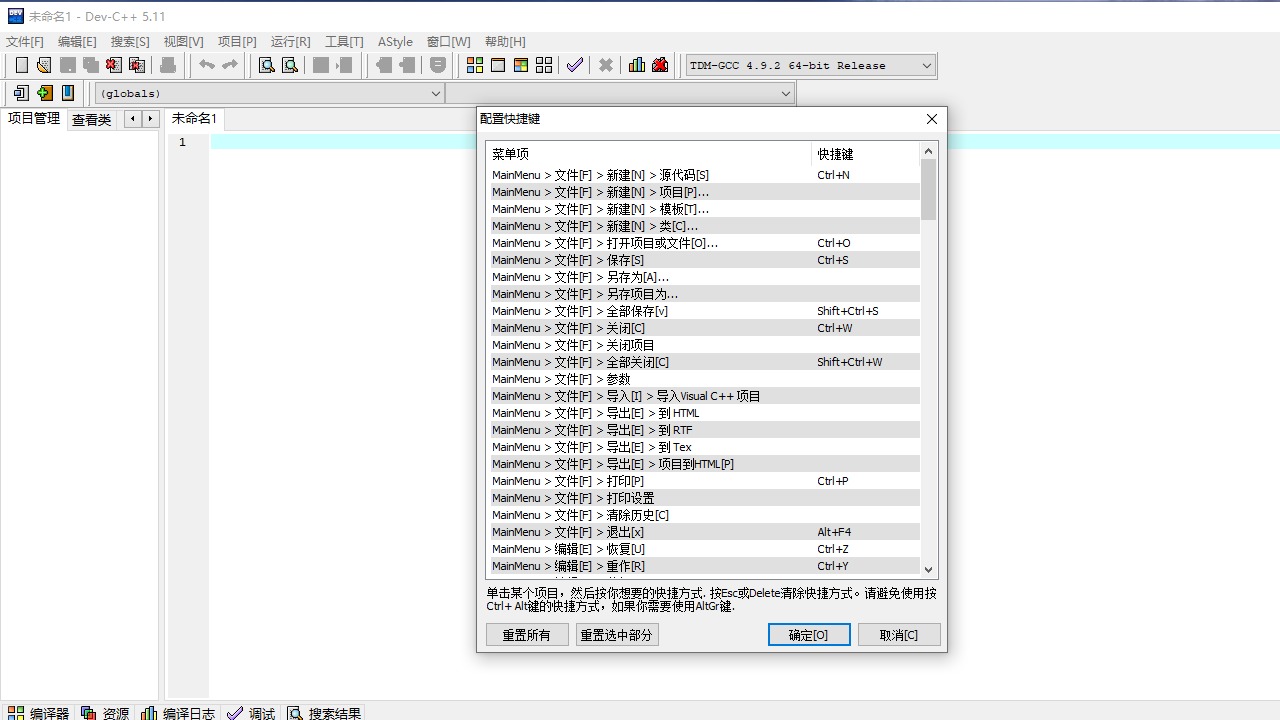Open a project or file via toolbar icon
1280x720 pixels.
[x=43, y=64]
